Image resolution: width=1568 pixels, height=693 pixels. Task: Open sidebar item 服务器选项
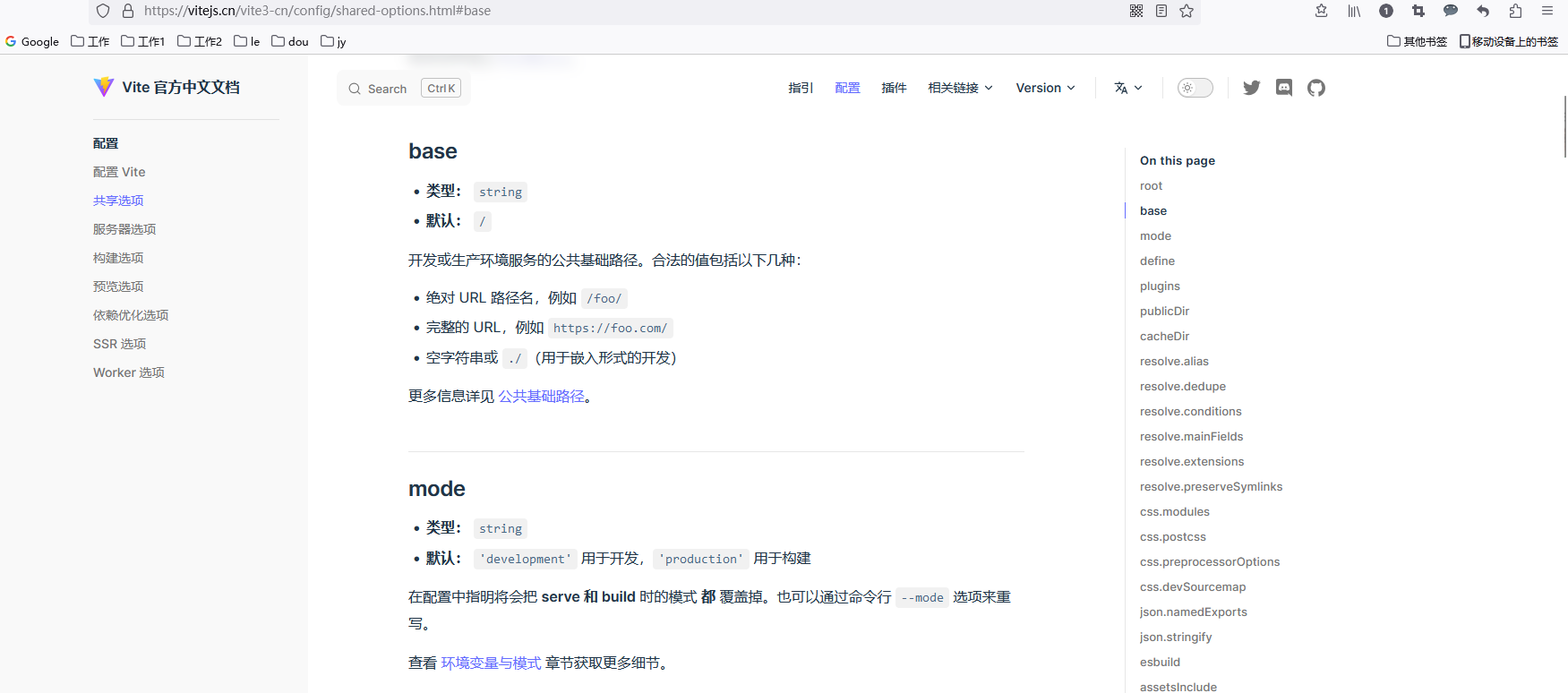(x=124, y=229)
